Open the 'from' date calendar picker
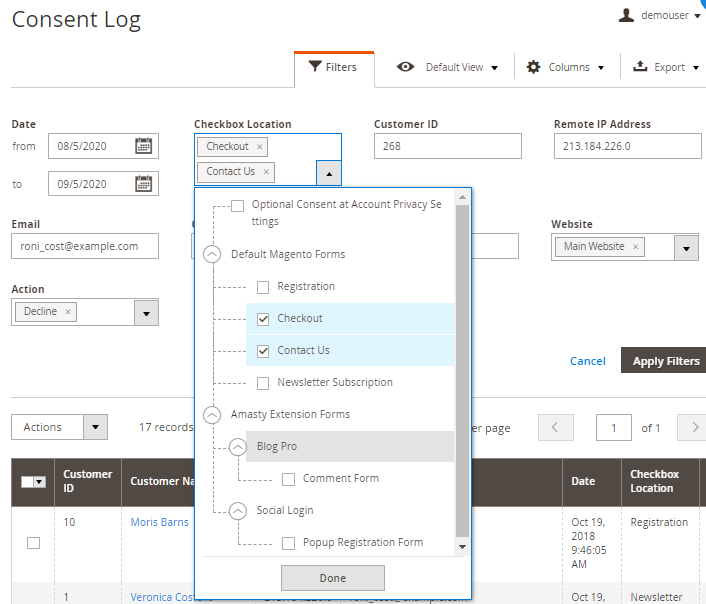This screenshot has height=604, width=706. (144, 146)
